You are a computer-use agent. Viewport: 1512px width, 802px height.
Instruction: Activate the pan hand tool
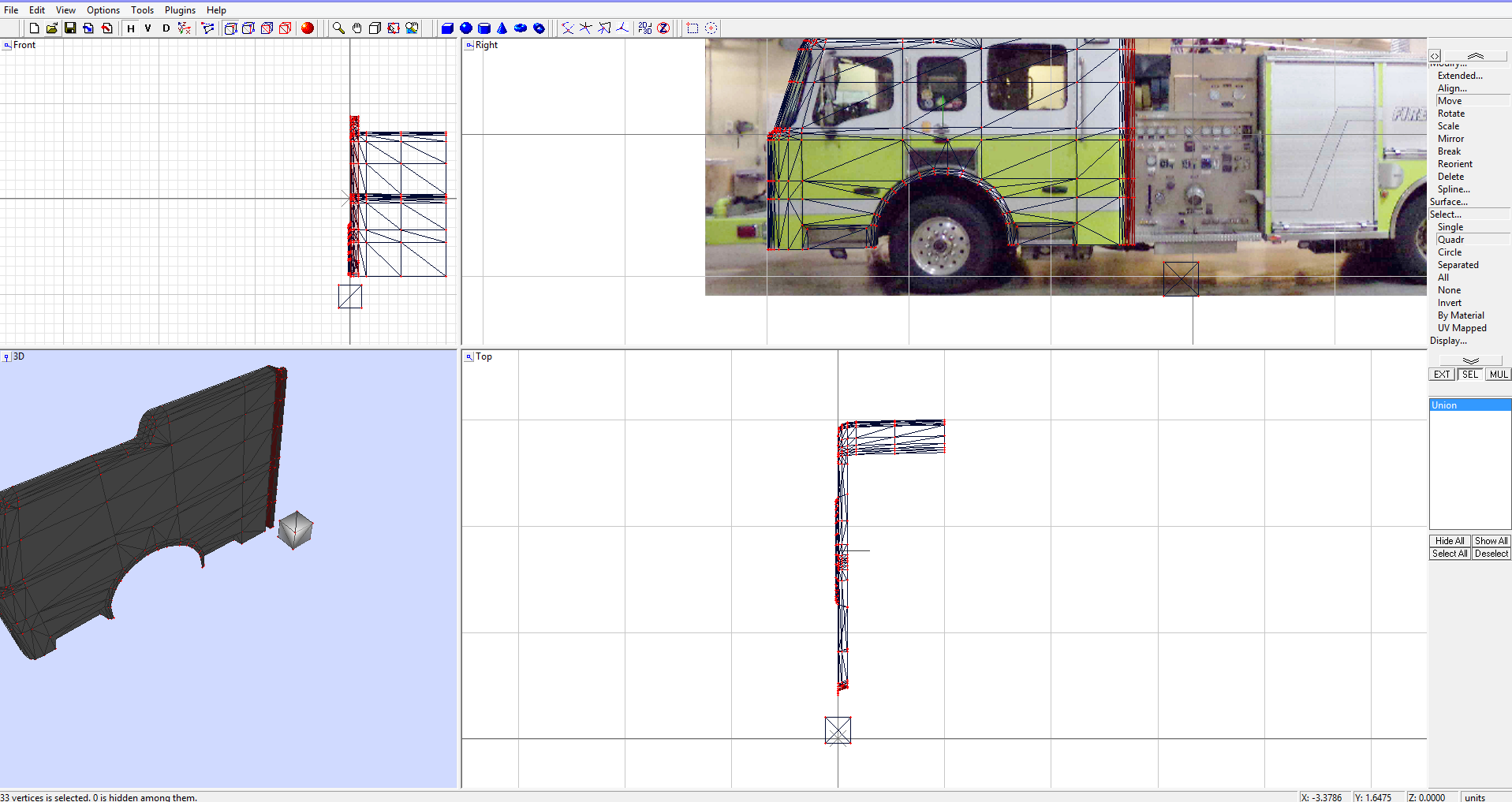pos(356,28)
